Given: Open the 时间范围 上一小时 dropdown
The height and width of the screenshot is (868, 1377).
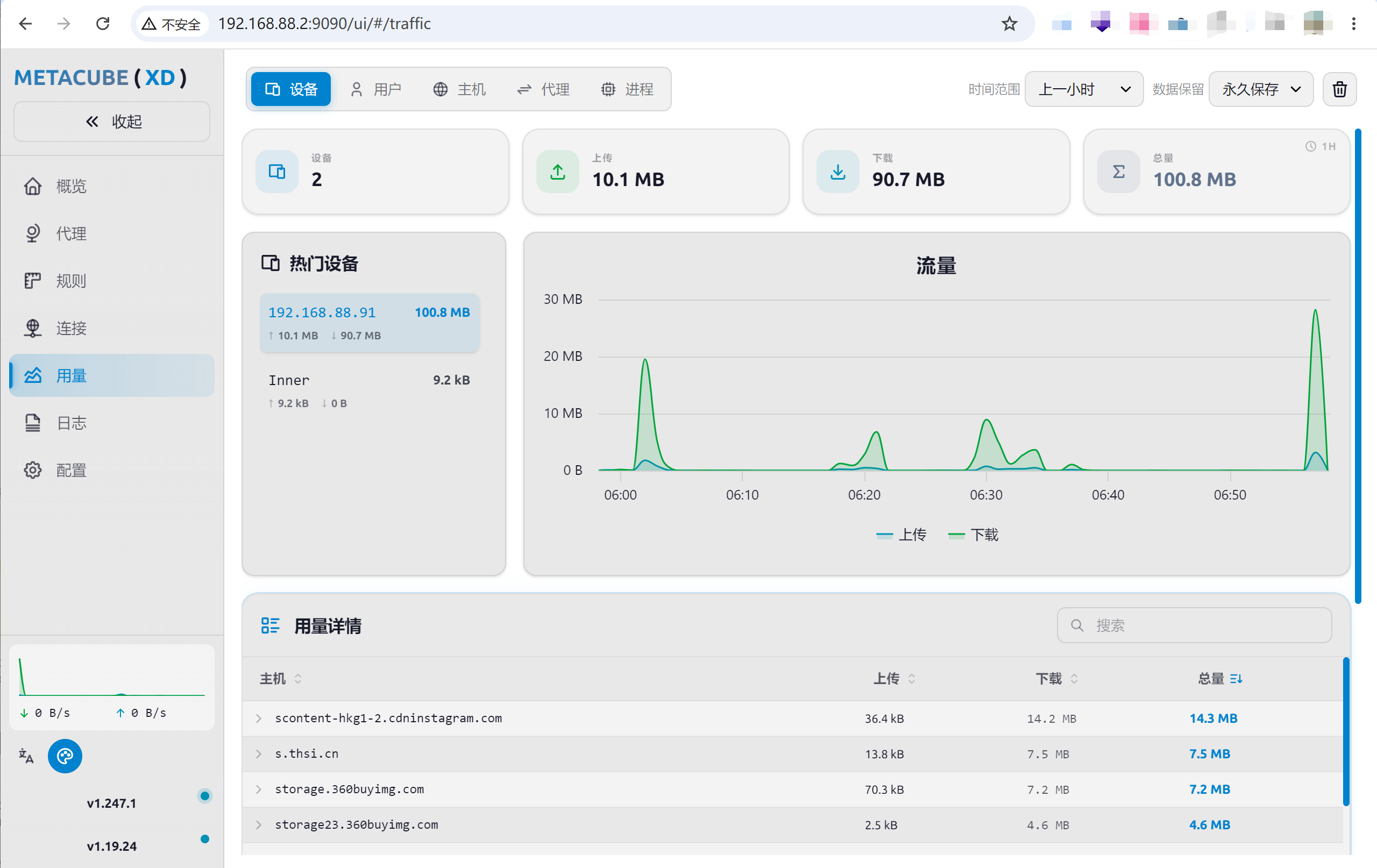Looking at the screenshot, I should click(x=1084, y=89).
